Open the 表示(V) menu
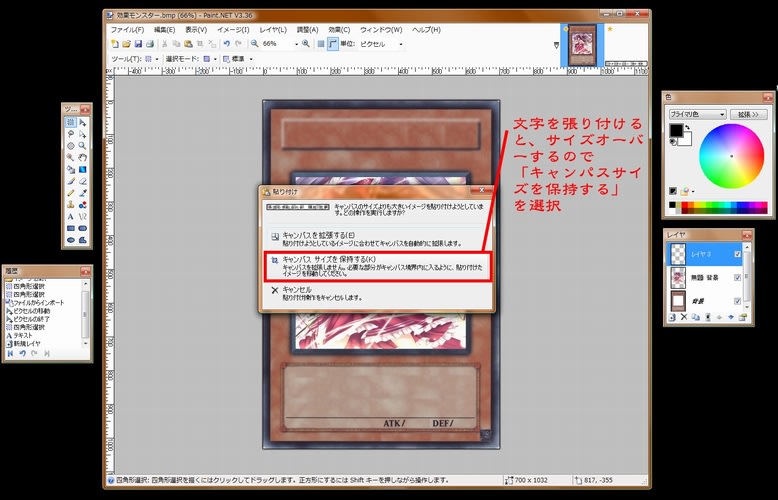The width and height of the screenshot is (778, 500). tap(196, 30)
